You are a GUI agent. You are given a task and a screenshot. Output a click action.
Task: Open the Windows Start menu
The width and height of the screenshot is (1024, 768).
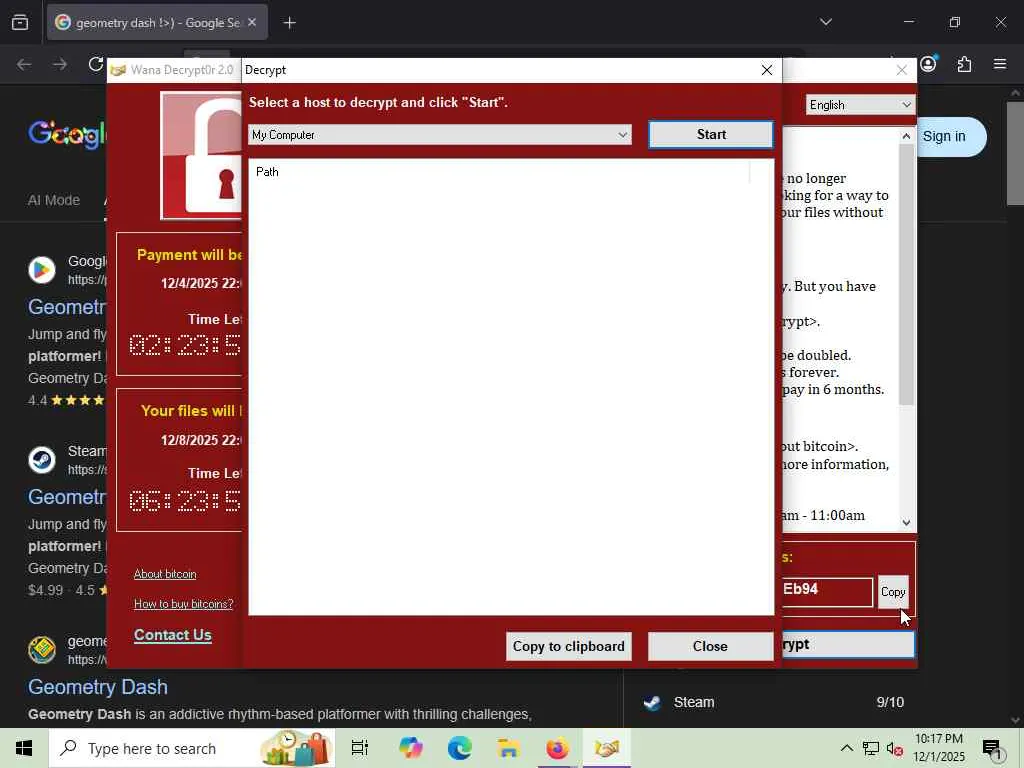24,748
